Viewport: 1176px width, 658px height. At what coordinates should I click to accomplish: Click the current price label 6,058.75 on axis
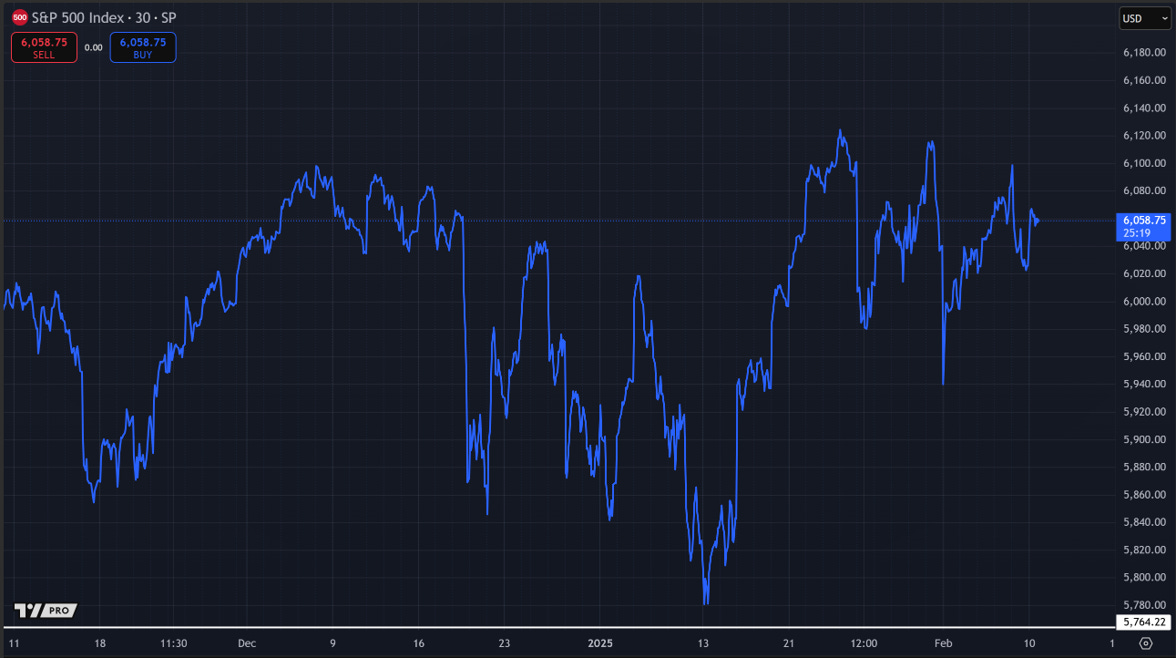(1143, 226)
